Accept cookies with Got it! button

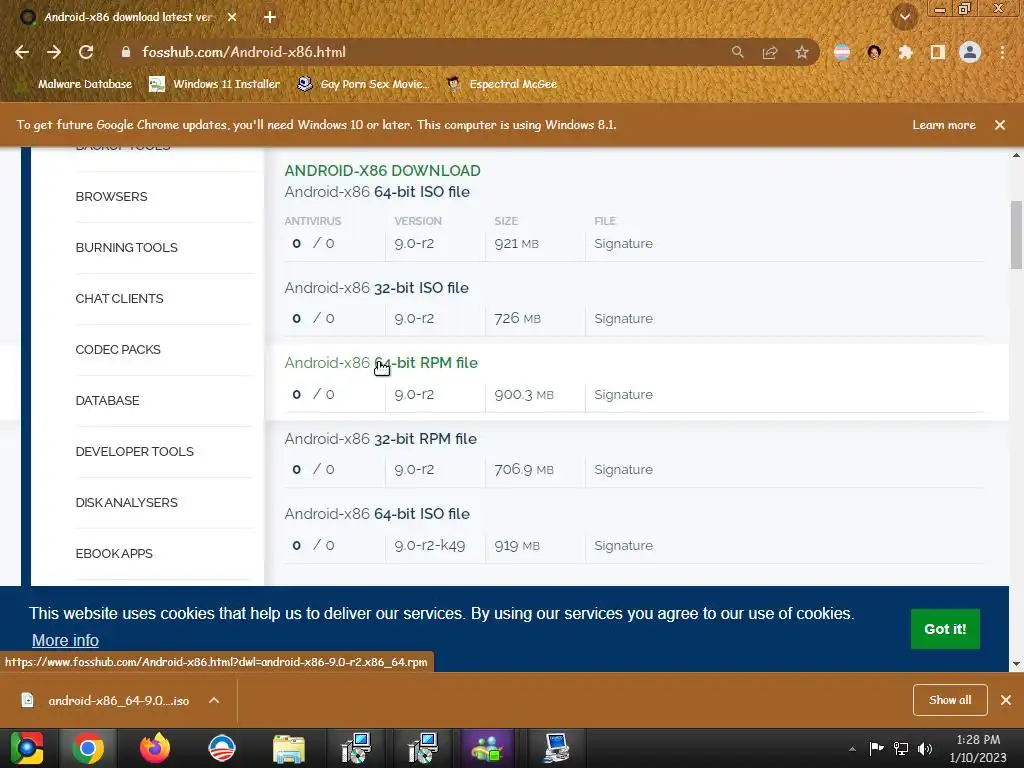click(945, 629)
